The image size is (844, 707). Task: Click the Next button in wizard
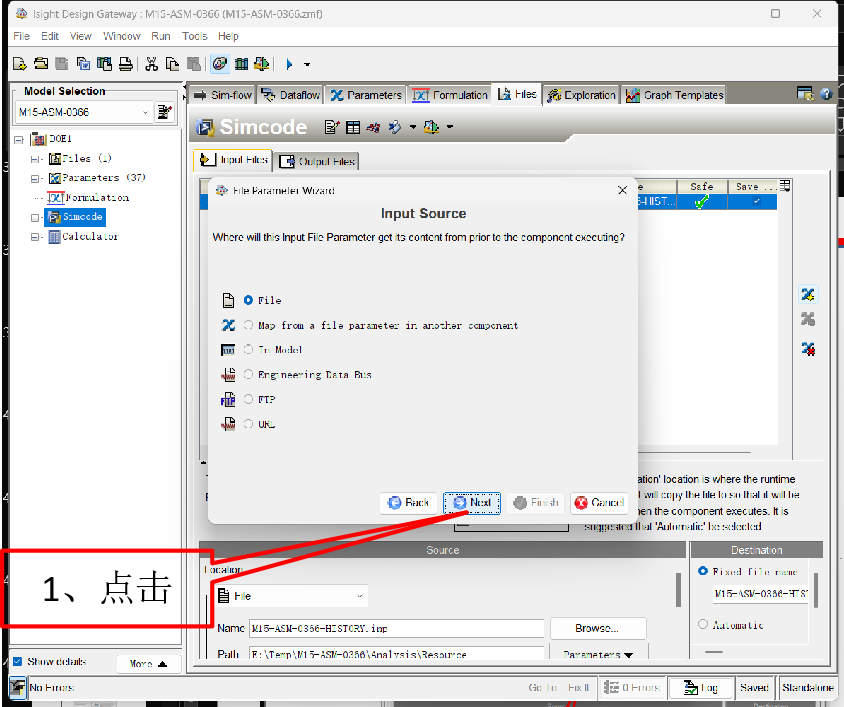pos(471,503)
